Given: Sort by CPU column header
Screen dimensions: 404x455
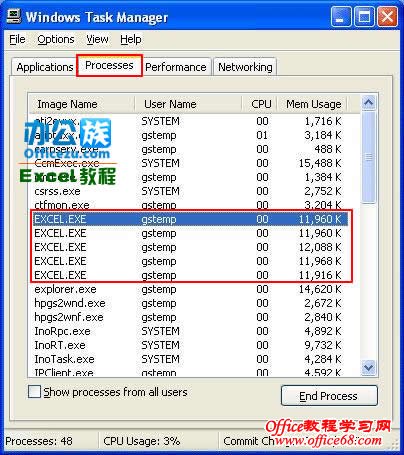Looking at the screenshot, I should point(260,104).
